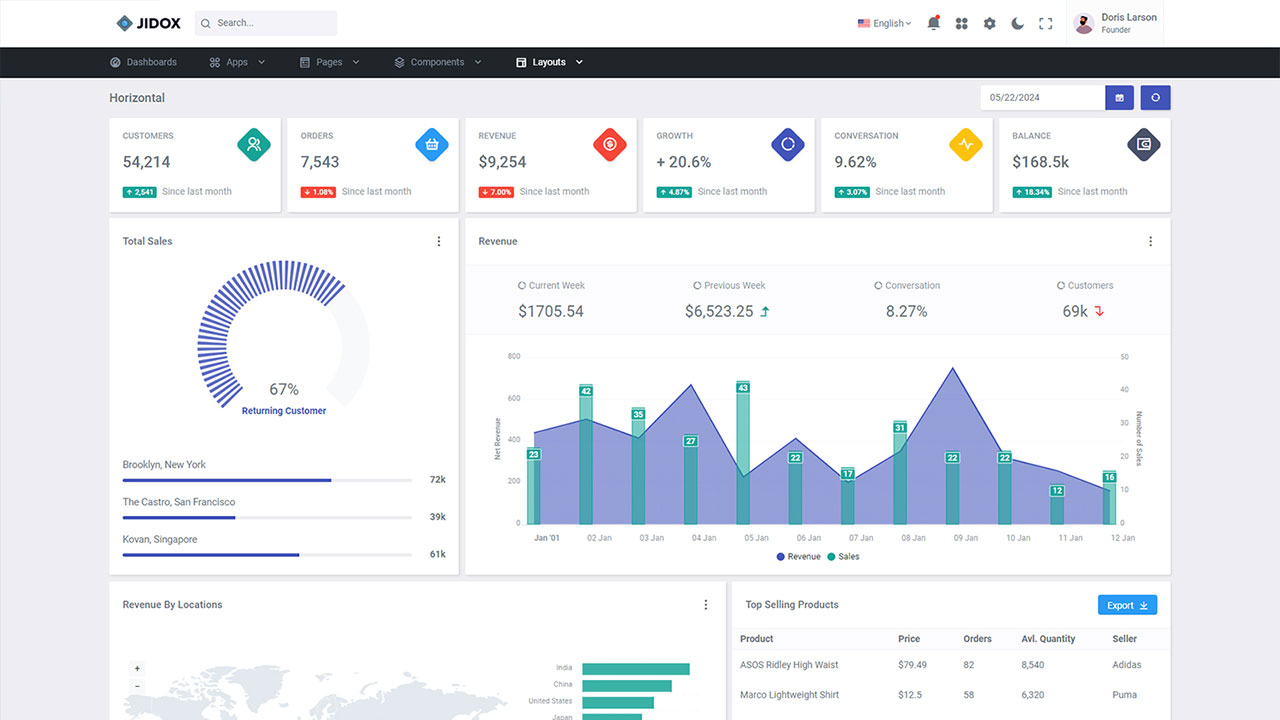Expand the Apps menu dropdown
The image size is (1280, 720).
[237, 62]
